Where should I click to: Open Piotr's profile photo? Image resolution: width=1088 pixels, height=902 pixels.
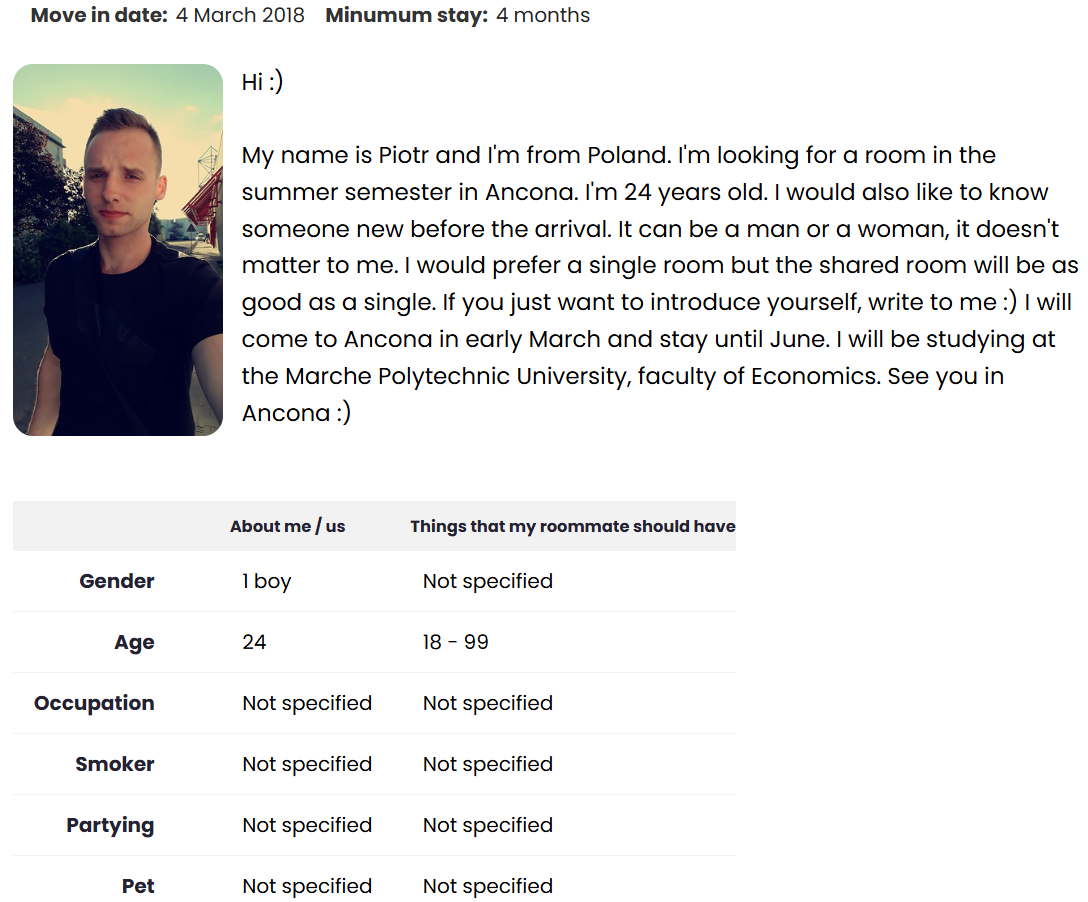(x=118, y=250)
